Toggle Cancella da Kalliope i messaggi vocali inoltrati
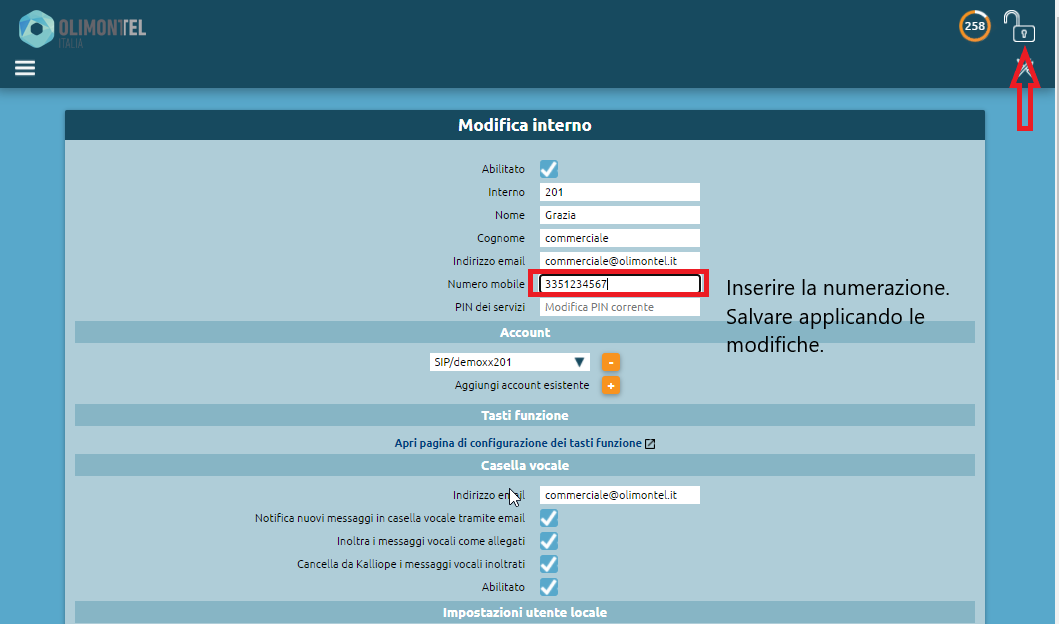 coord(548,564)
